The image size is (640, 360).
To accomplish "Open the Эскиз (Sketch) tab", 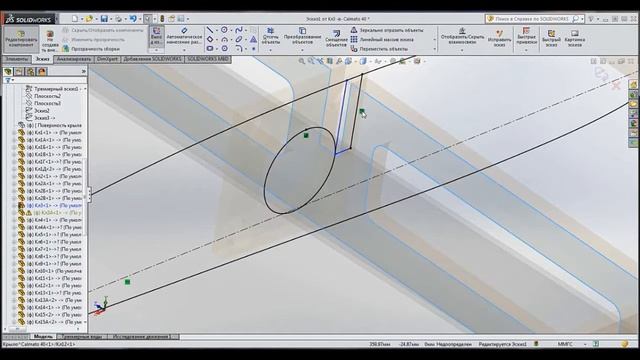I will tap(42, 59).
